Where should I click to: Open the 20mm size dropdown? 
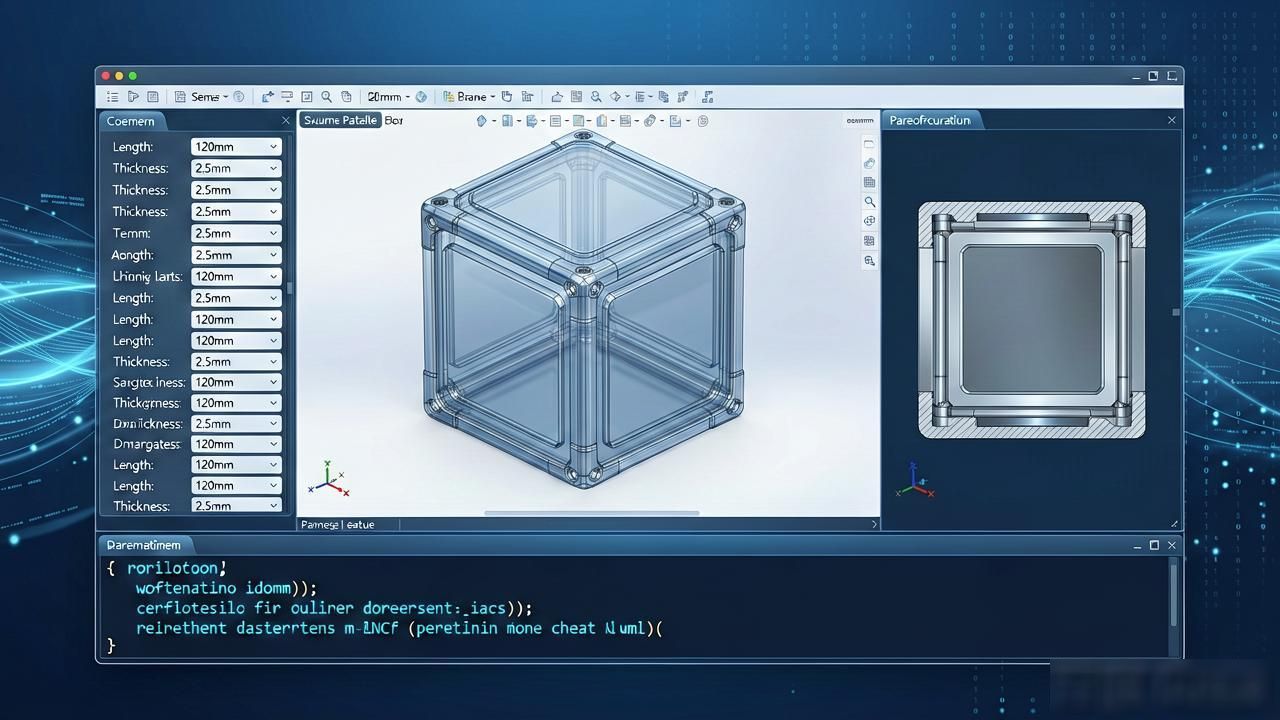pos(389,97)
